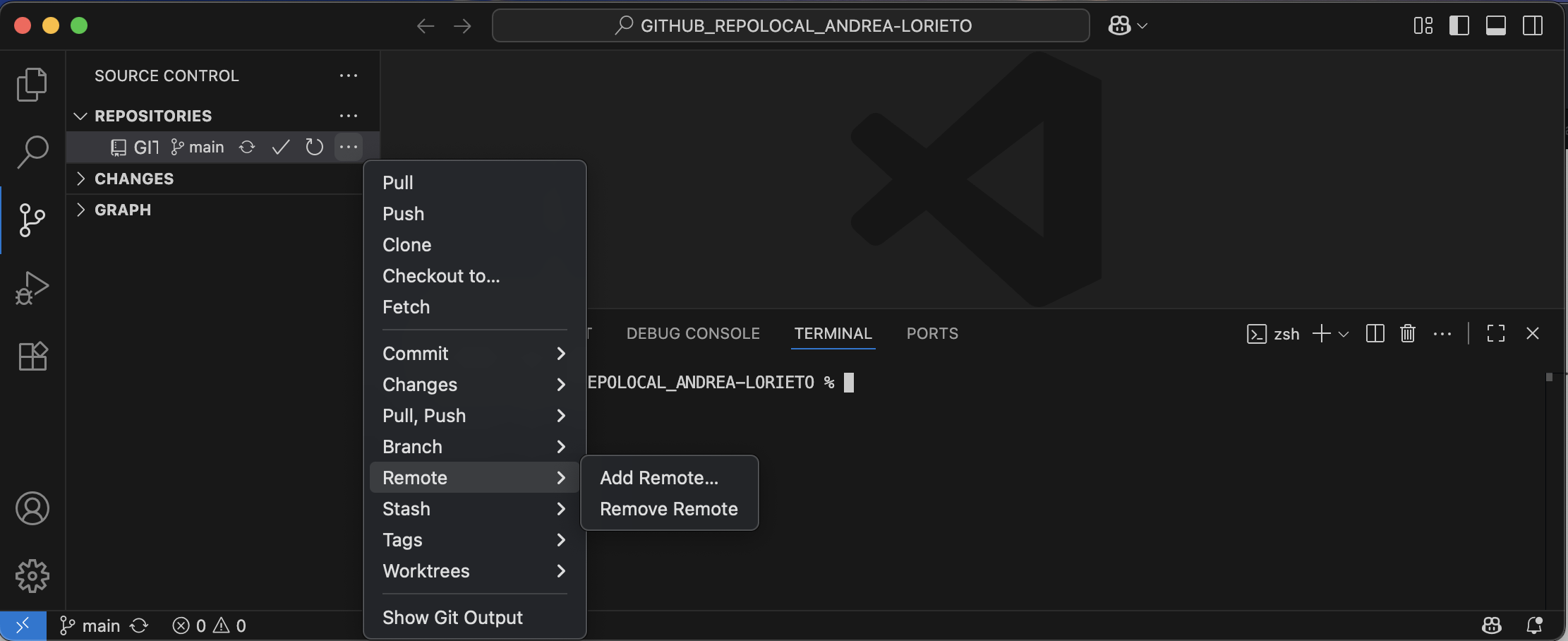The width and height of the screenshot is (1568, 641).
Task: Open the Search view icon
Action: 32,152
